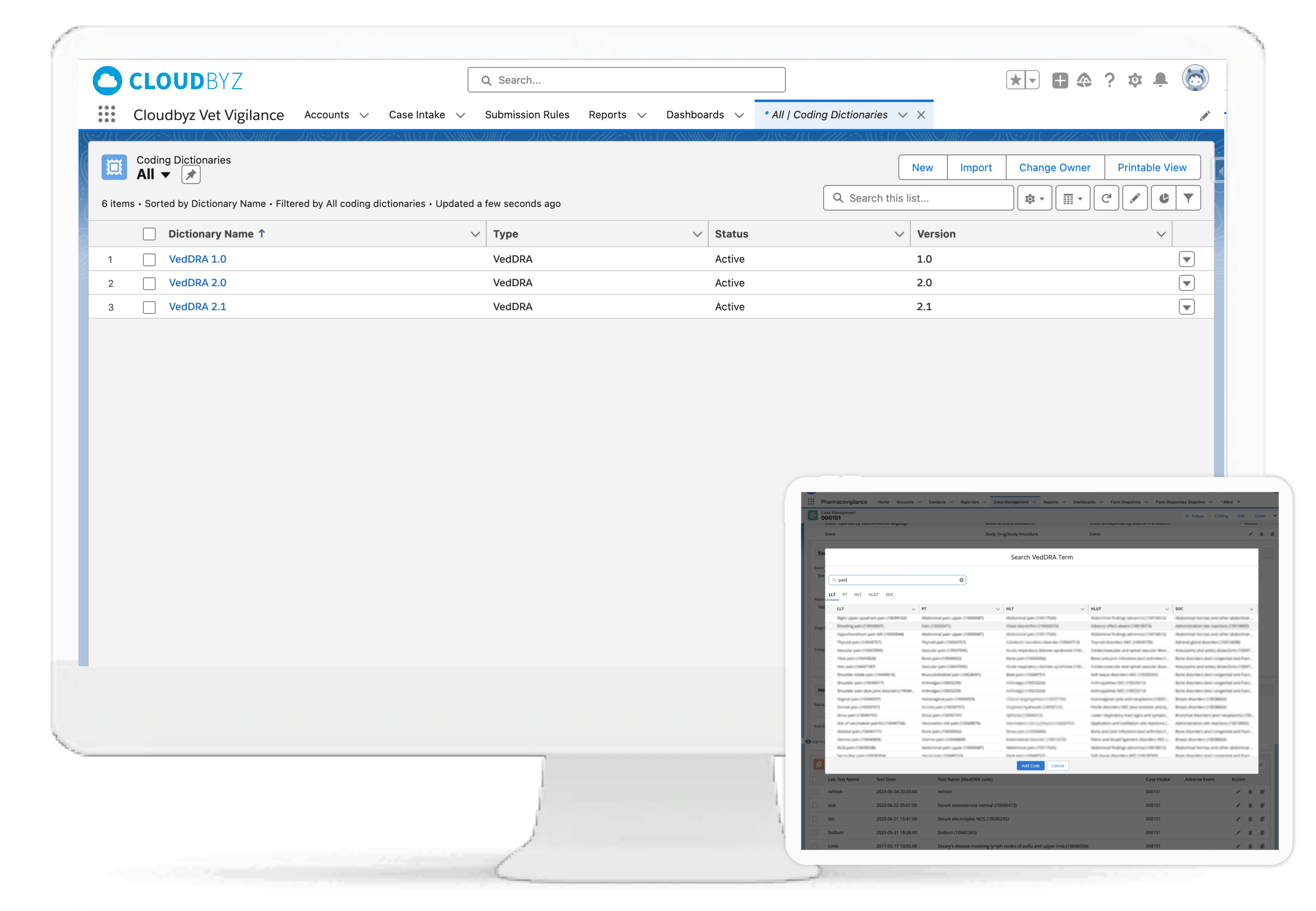Viewport: 1316px width, 911px height.
Task: Open row actions dropdown for VedDRA 2.0
Action: (x=1187, y=283)
